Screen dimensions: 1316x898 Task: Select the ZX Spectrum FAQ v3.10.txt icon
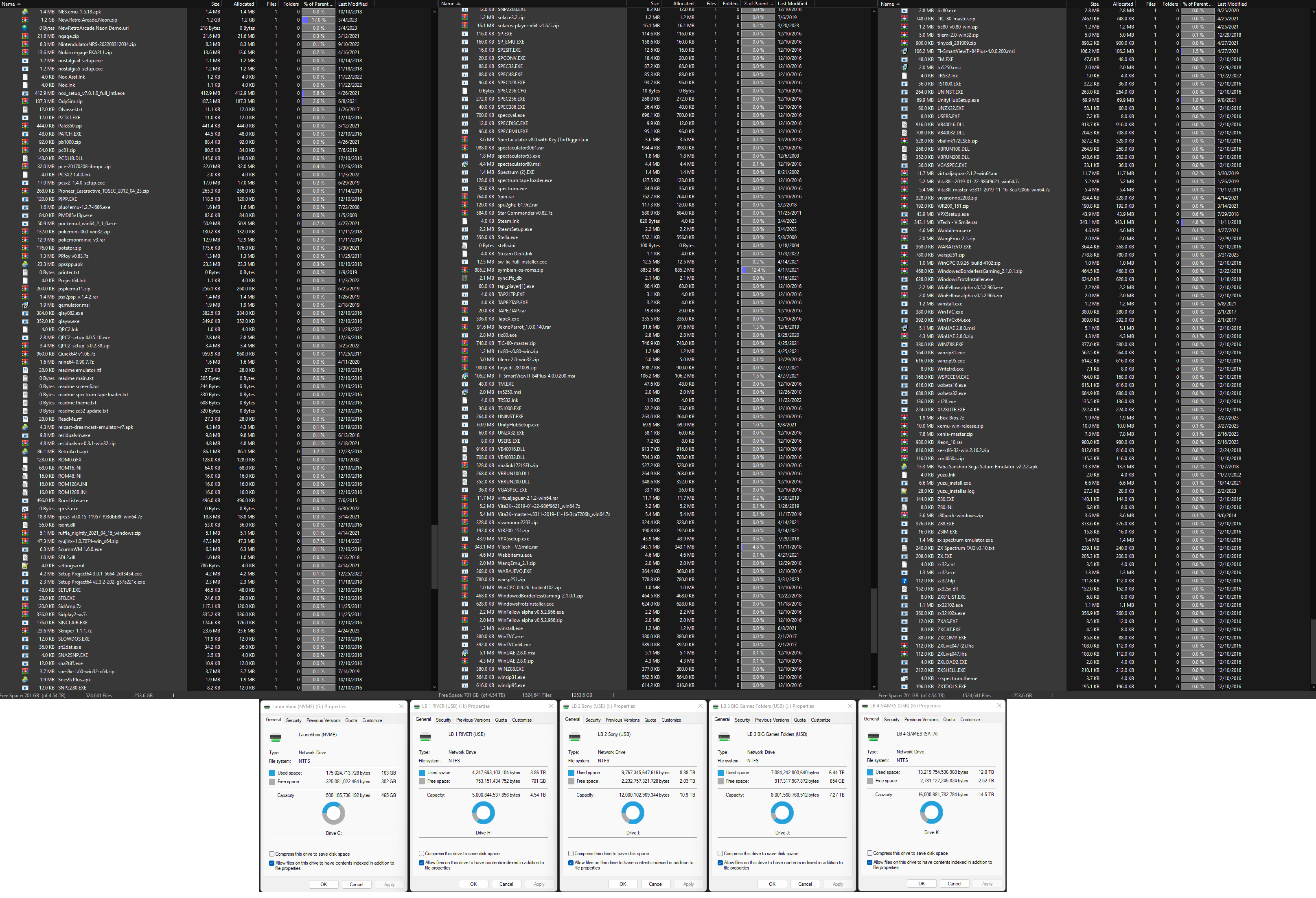coord(904,548)
